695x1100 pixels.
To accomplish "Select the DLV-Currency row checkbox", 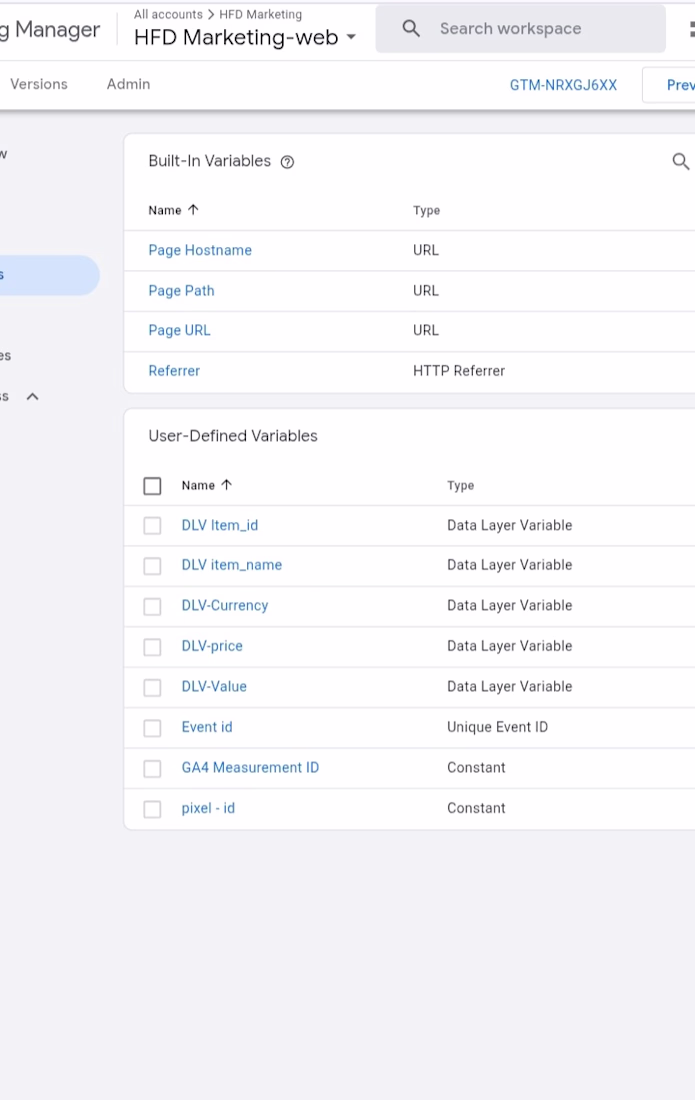I will click(152, 606).
